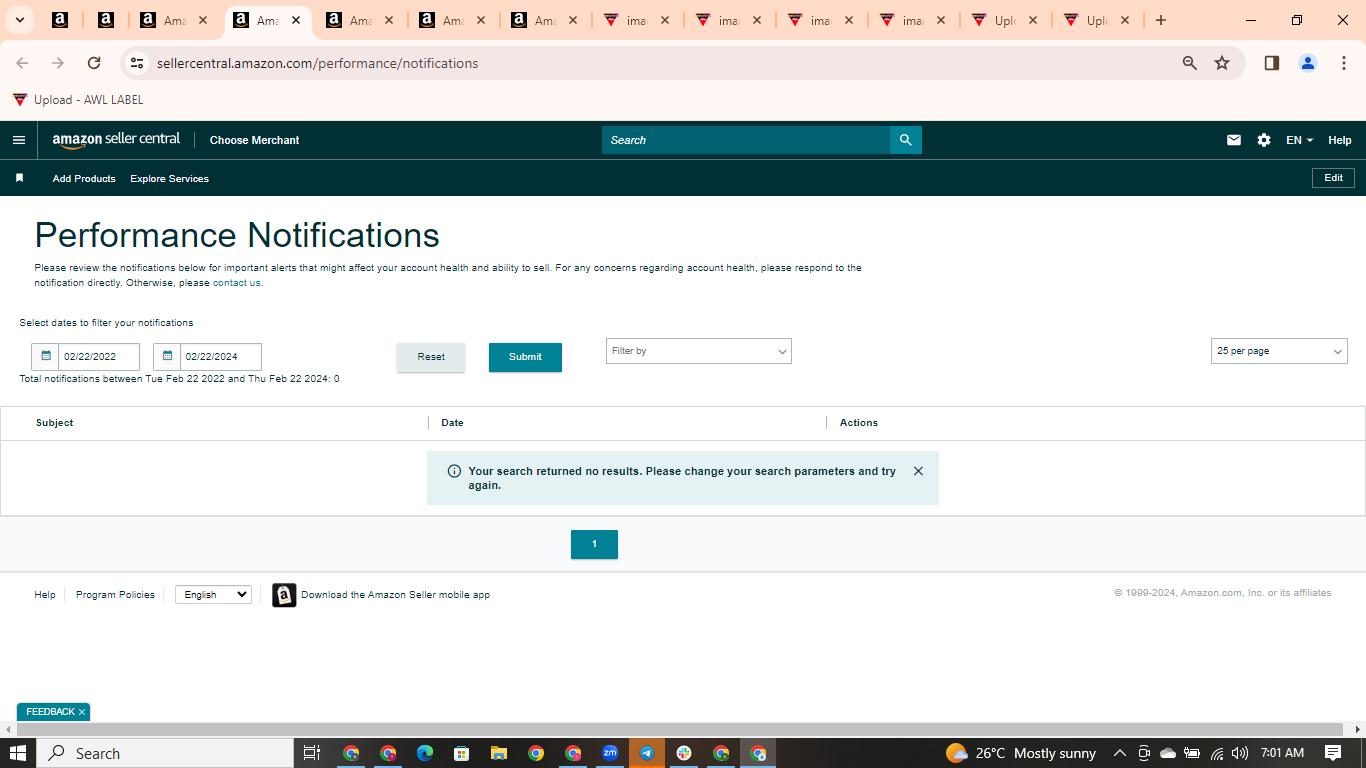The width and height of the screenshot is (1366, 768).
Task: Open the hamburger navigation menu
Action: click(x=19, y=140)
